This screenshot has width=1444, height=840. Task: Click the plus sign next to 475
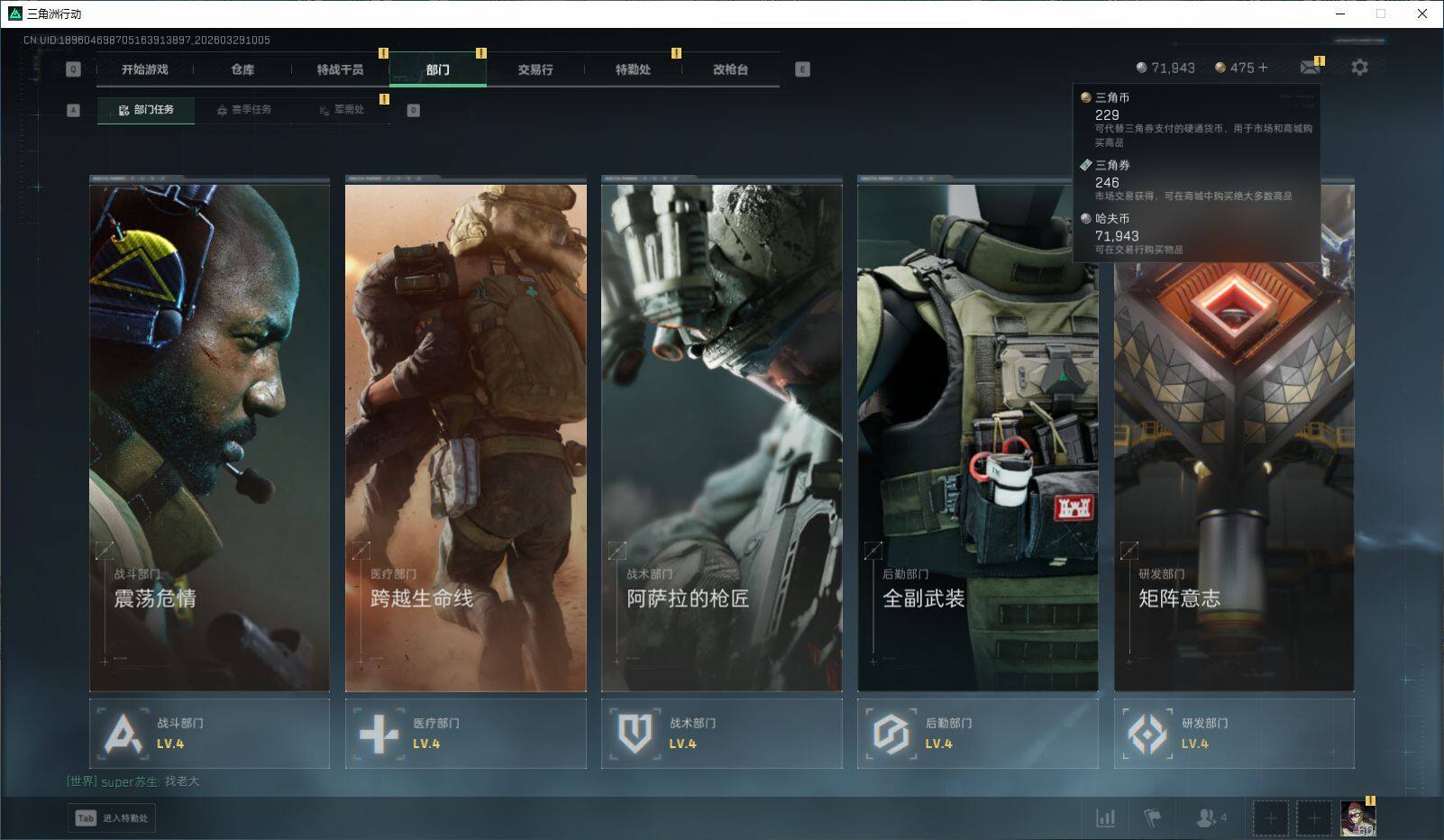pyautogui.click(x=1262, y=68)
